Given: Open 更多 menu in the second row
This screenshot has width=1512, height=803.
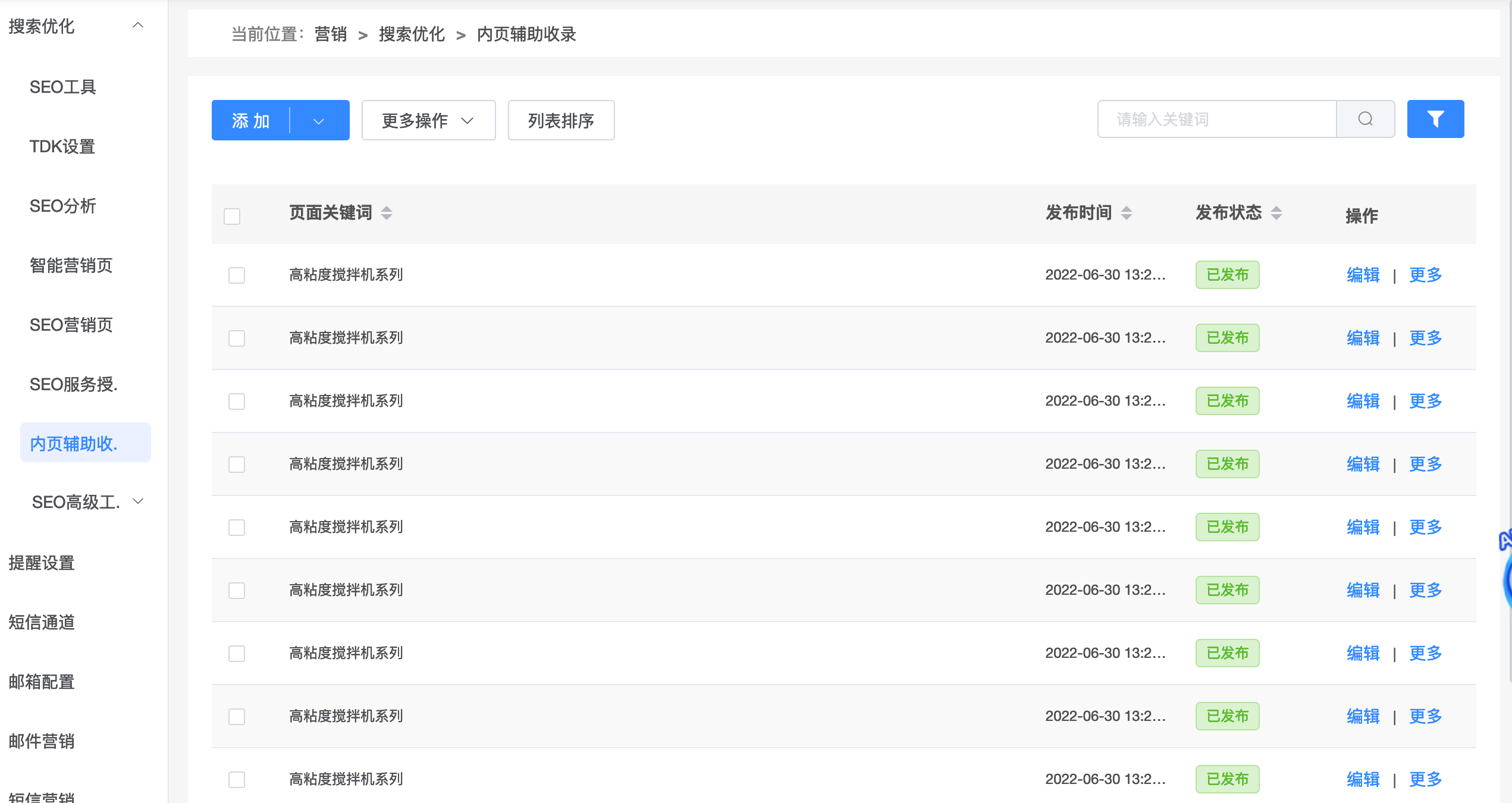Looking at the screenshot, I should (x=1426, y=338).
